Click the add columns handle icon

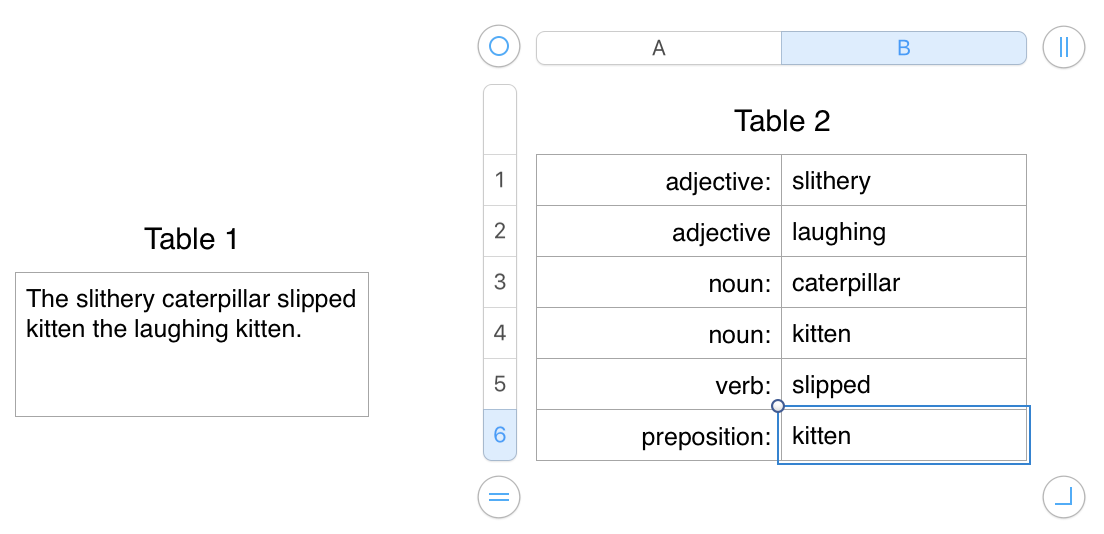(x=1063, y=47)
